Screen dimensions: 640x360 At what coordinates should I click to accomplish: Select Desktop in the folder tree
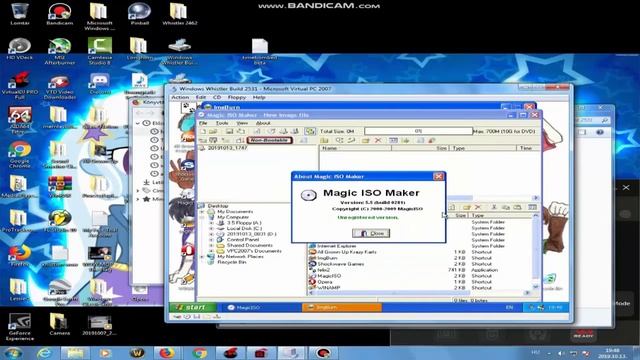tap(218, 206)
